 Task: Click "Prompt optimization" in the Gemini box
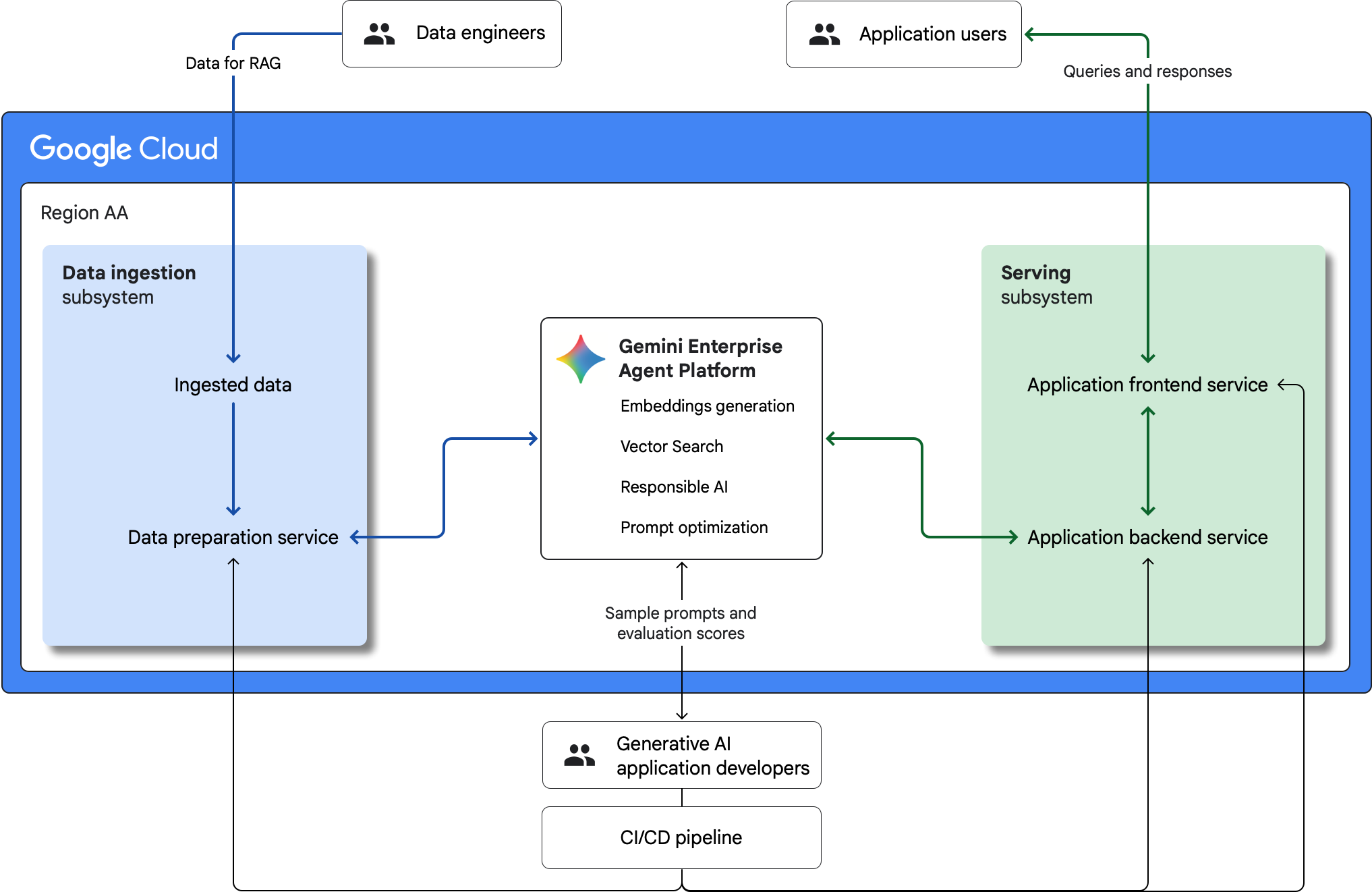(694, 528)
